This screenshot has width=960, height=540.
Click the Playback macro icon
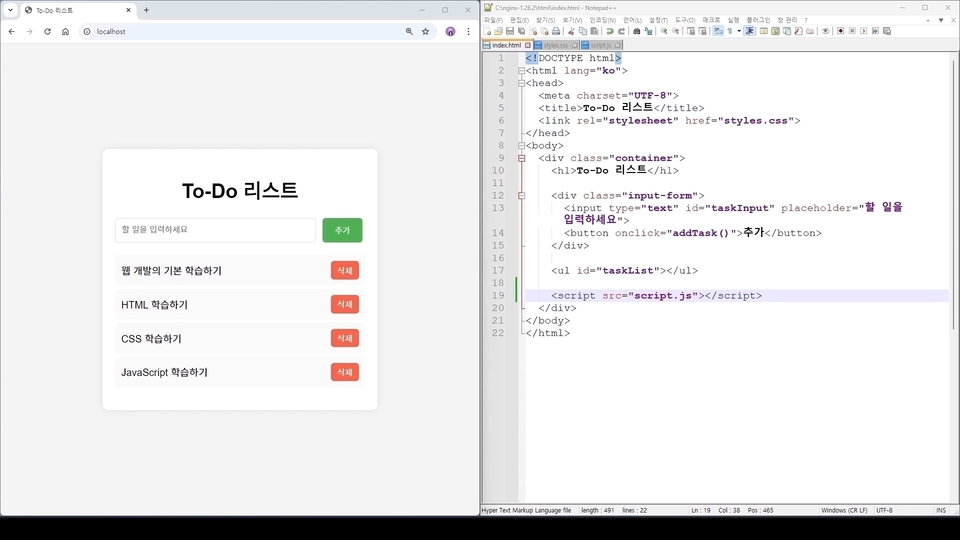click(863, 31)
